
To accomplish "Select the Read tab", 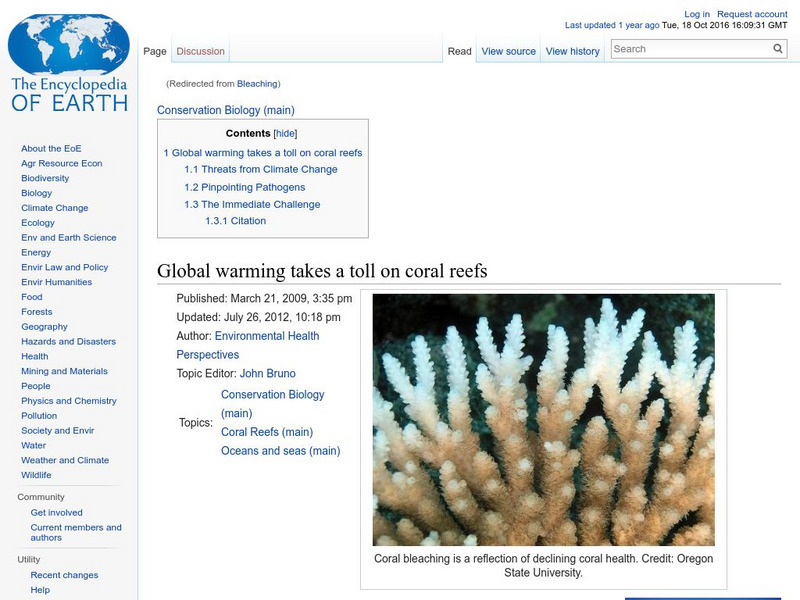I will [x=459, y=51].
